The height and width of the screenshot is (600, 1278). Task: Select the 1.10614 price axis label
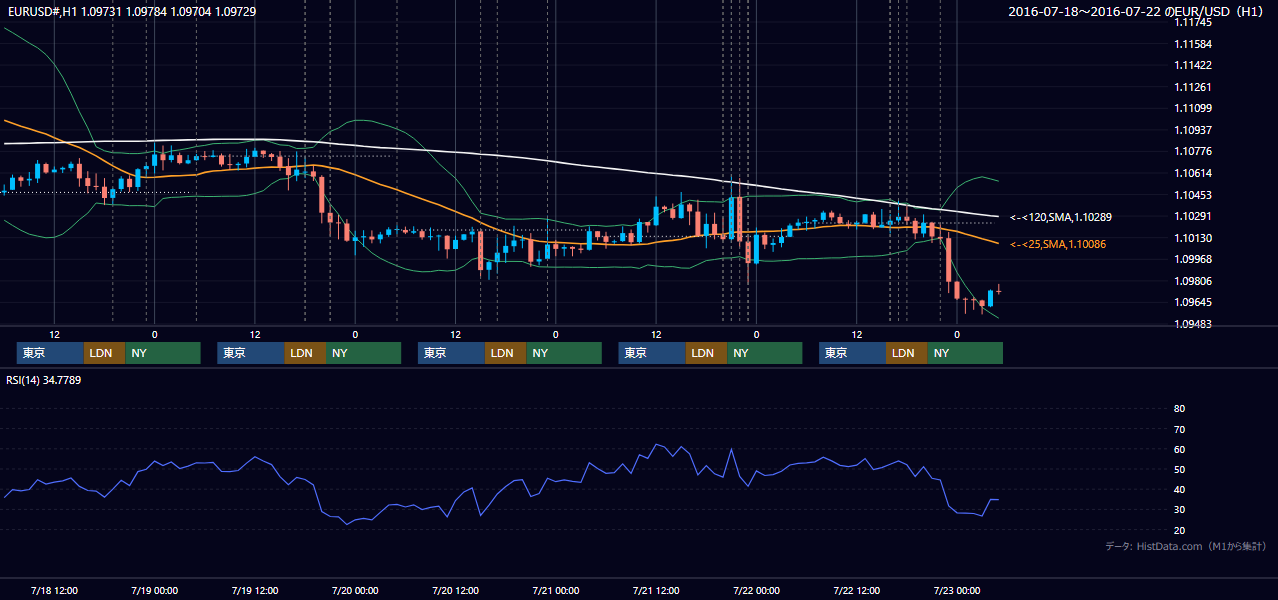[1193, 173]
